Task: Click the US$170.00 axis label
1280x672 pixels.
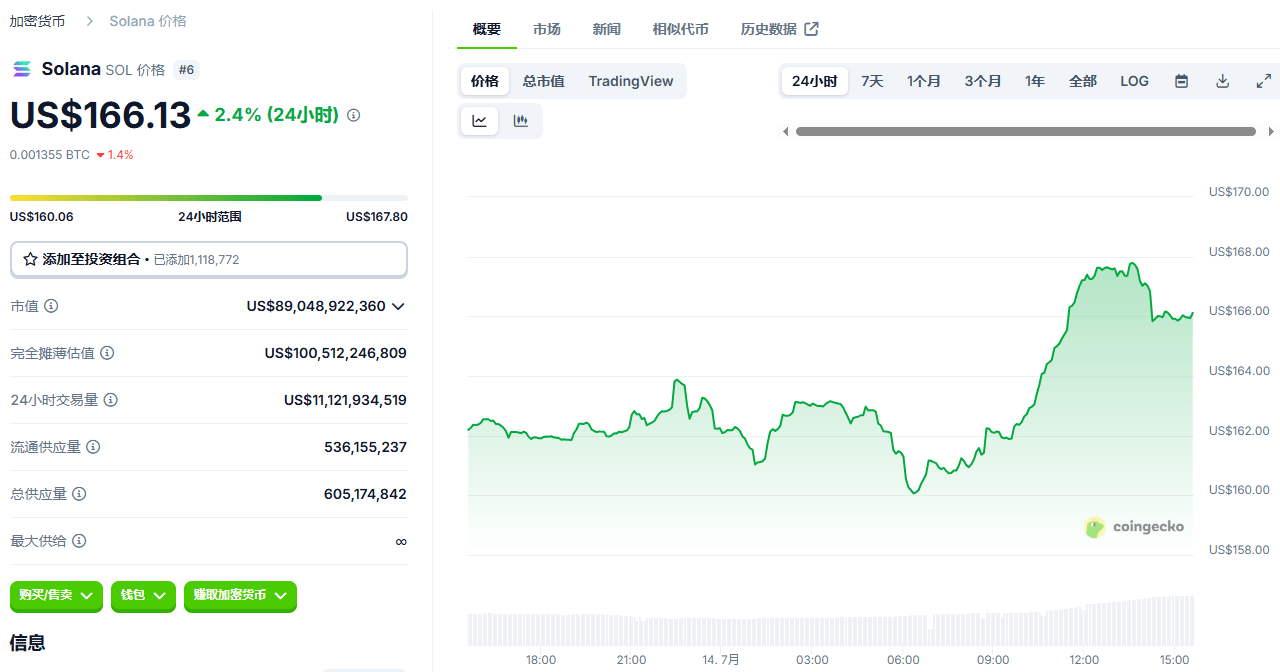Action: pyautogui.click(x=1238, y=192)
